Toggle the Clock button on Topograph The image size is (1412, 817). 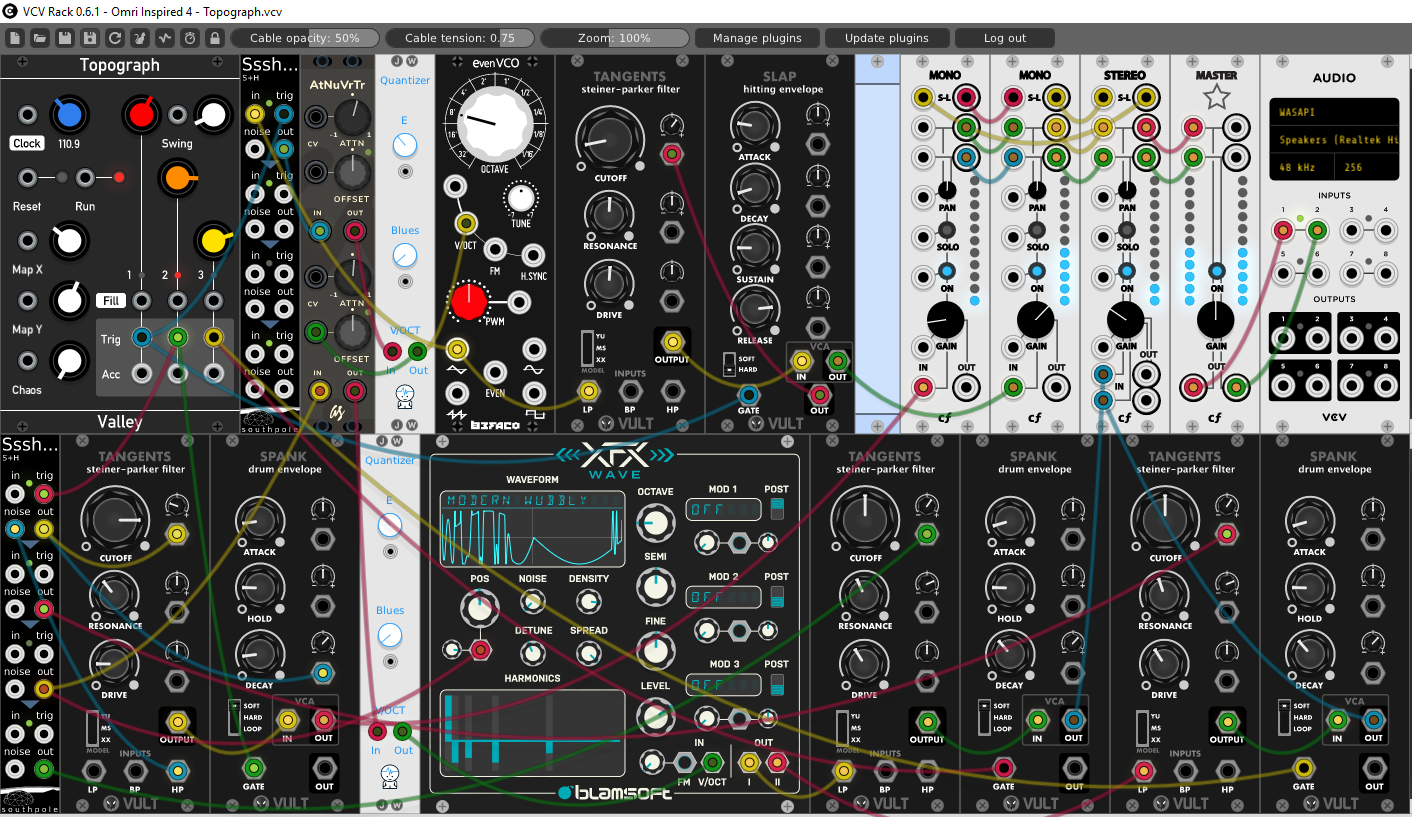pos(27,143)
